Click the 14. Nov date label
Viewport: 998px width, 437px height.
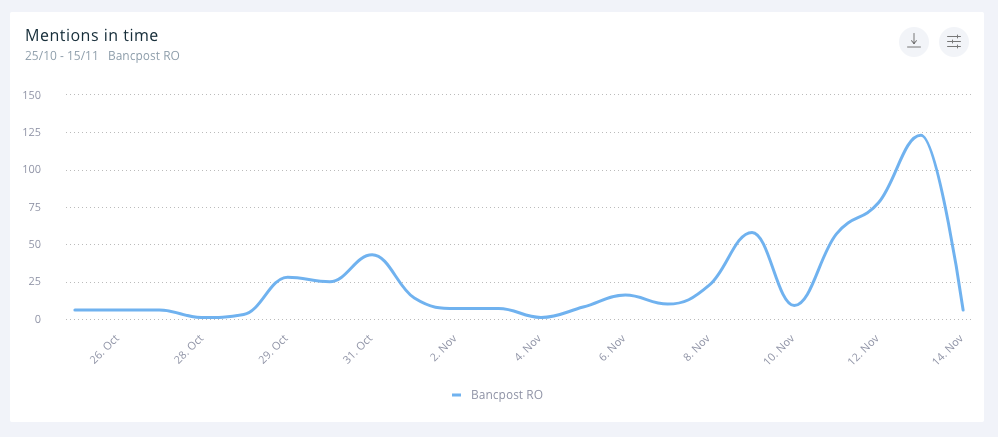click(x=946, y=350)
